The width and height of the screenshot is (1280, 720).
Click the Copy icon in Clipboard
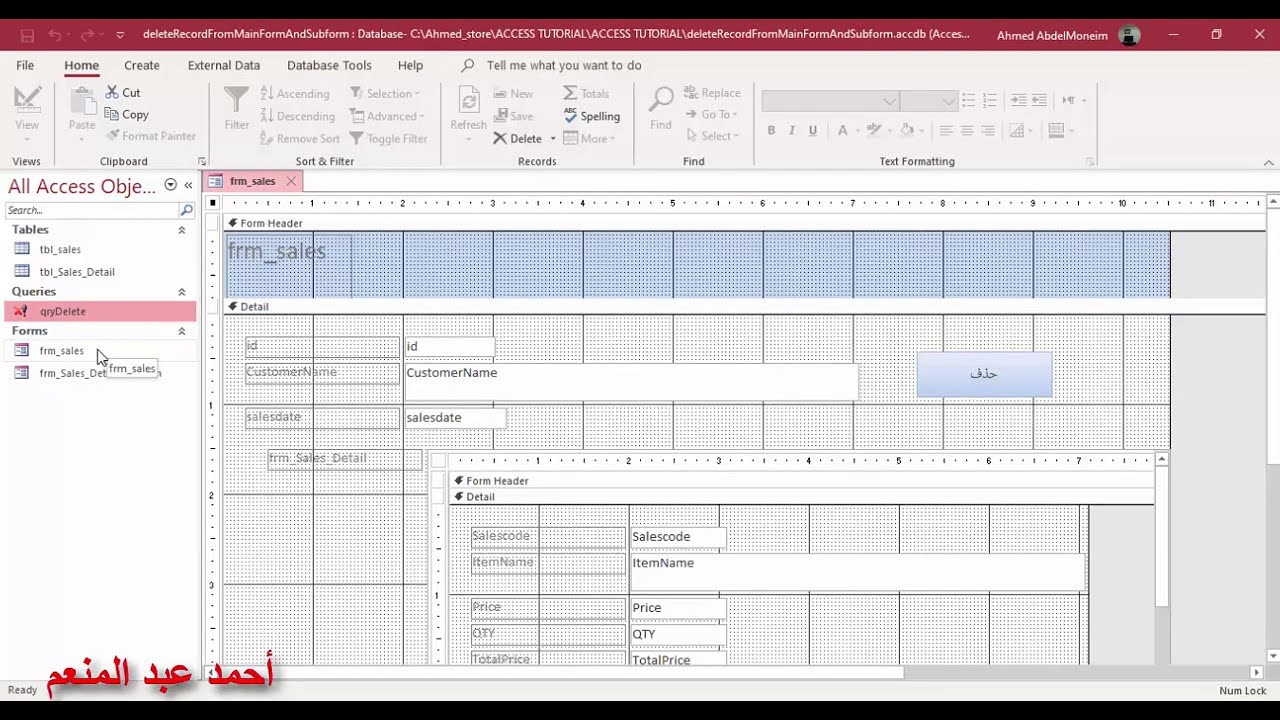(112, 114)
